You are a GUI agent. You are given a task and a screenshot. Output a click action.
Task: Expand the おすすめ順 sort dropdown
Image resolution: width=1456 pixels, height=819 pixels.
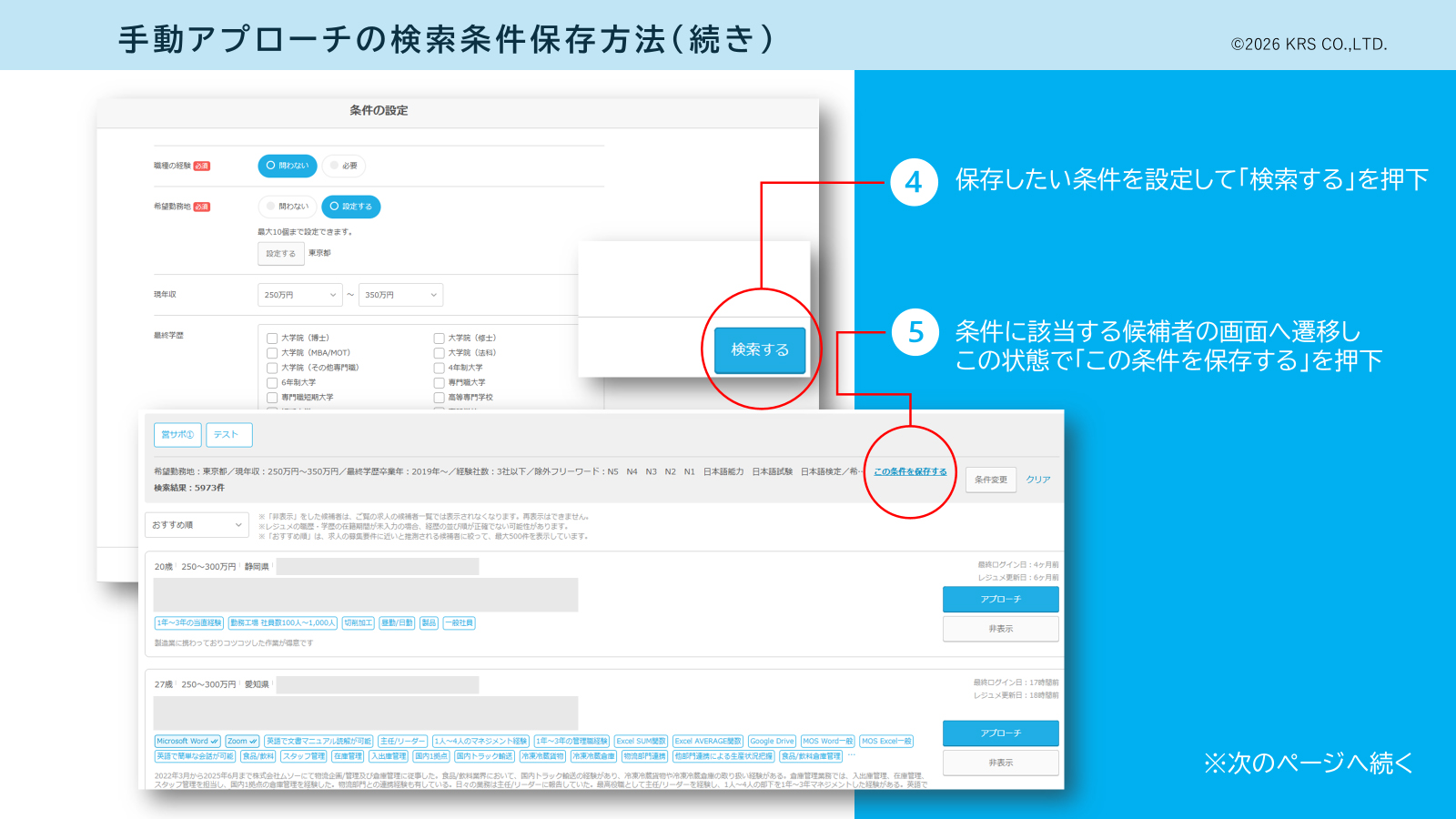pos(197,525)
